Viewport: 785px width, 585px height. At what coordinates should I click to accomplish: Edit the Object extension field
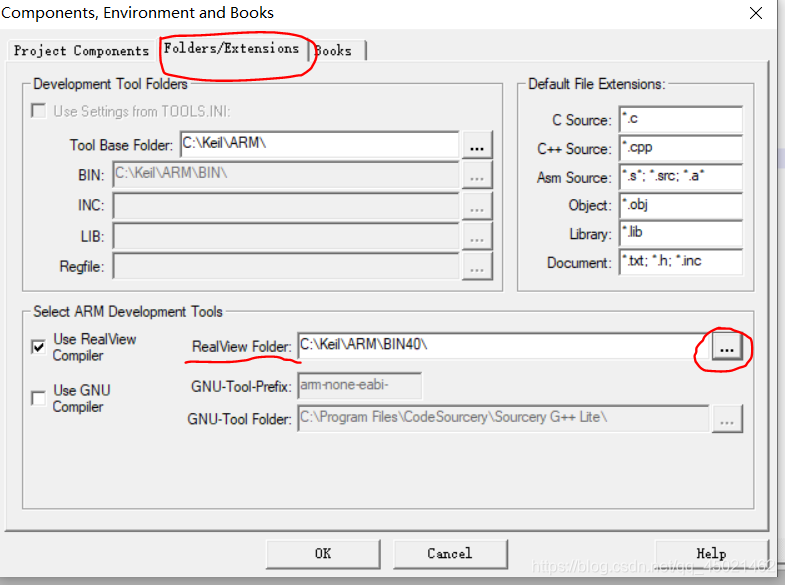681,205
